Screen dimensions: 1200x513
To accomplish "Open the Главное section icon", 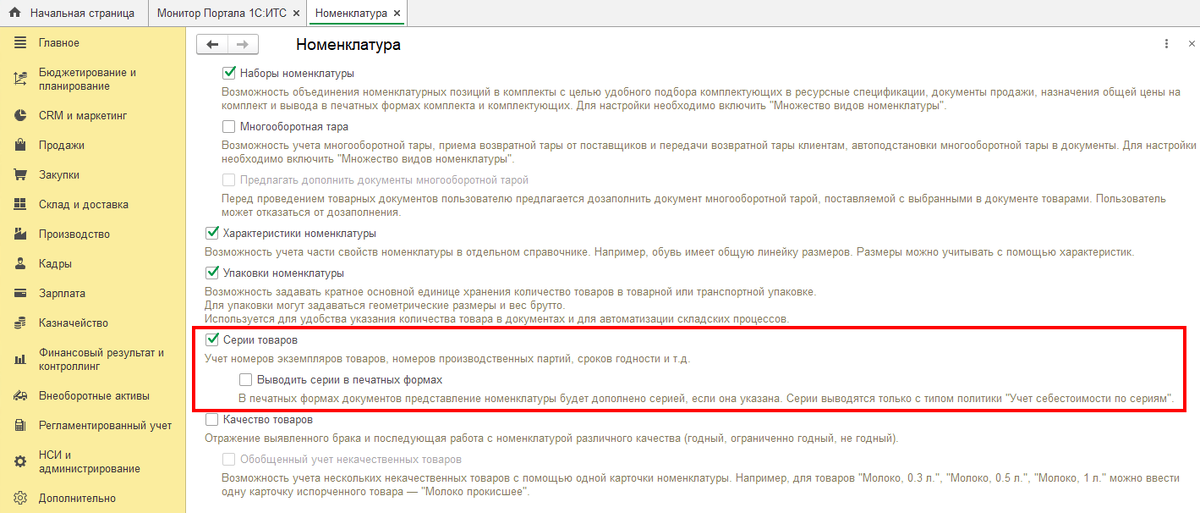I will point(19,43).
